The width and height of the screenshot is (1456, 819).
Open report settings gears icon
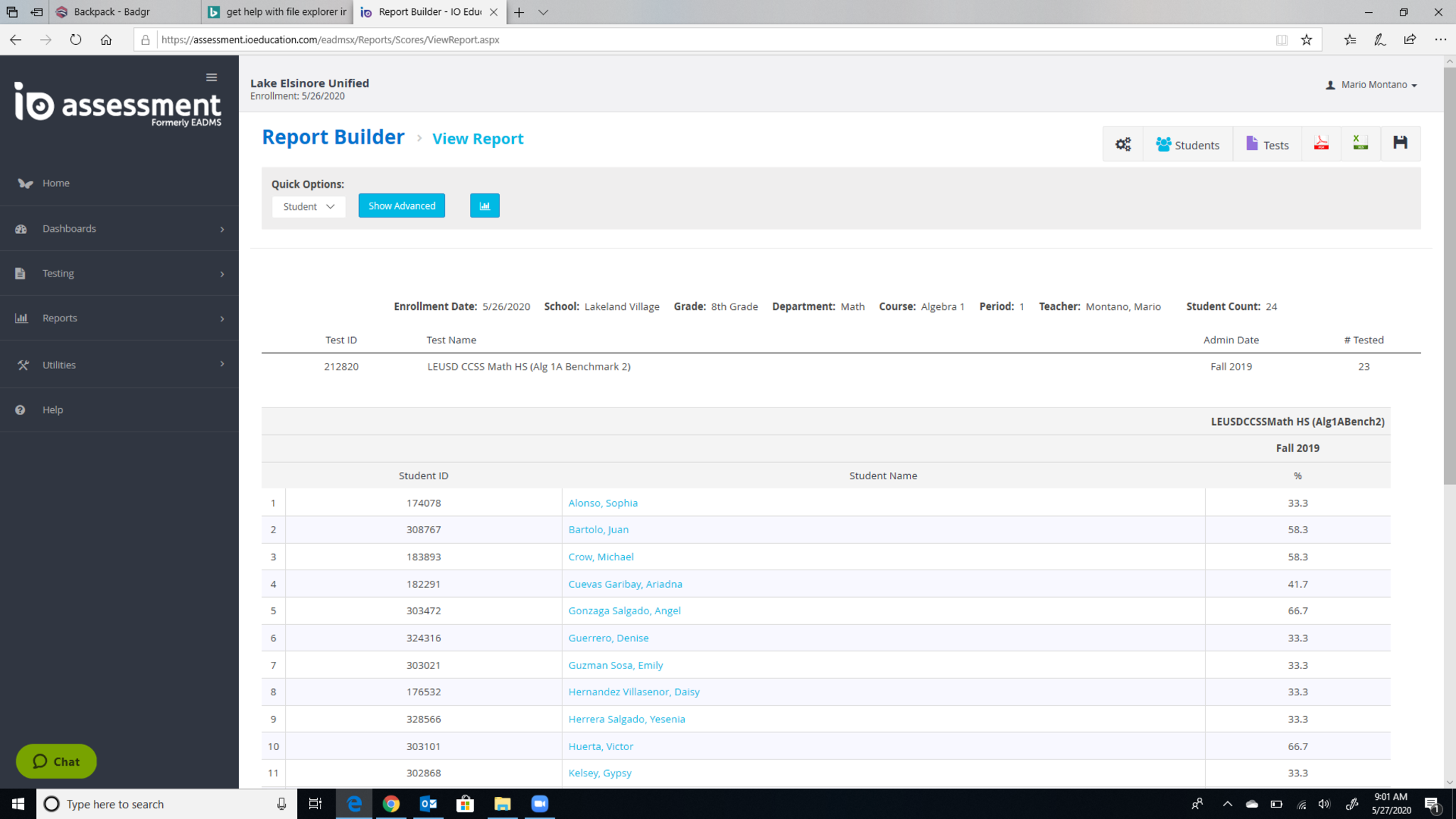click(x=1123, y=144)
